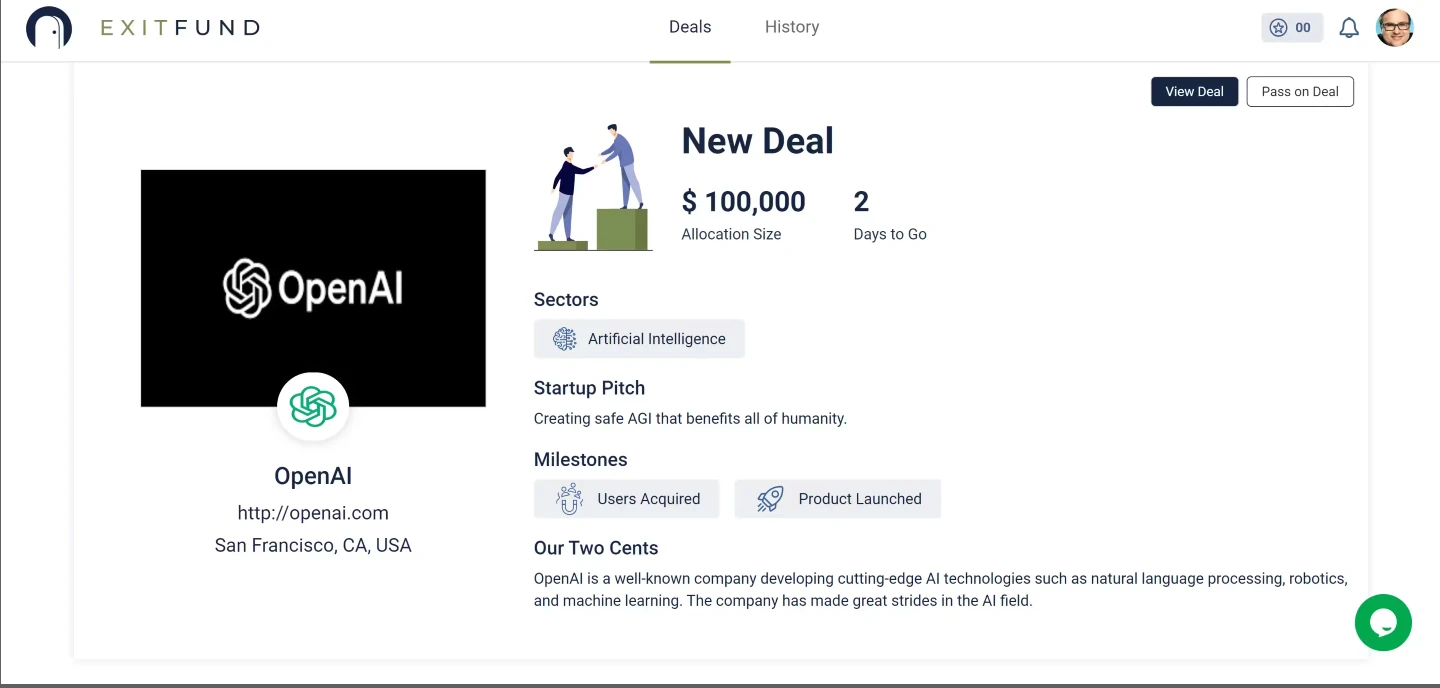Select the Product Launched milestone chip

coord(838,498)
